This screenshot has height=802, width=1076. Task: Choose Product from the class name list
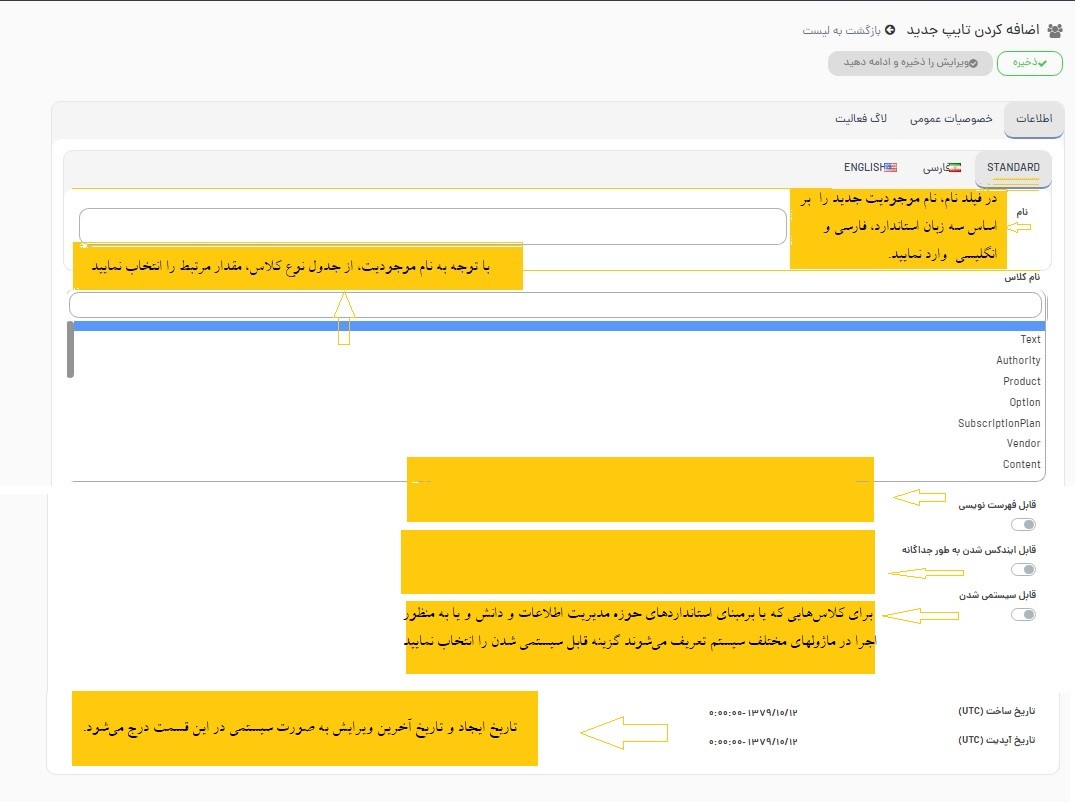coord(1021,381)
